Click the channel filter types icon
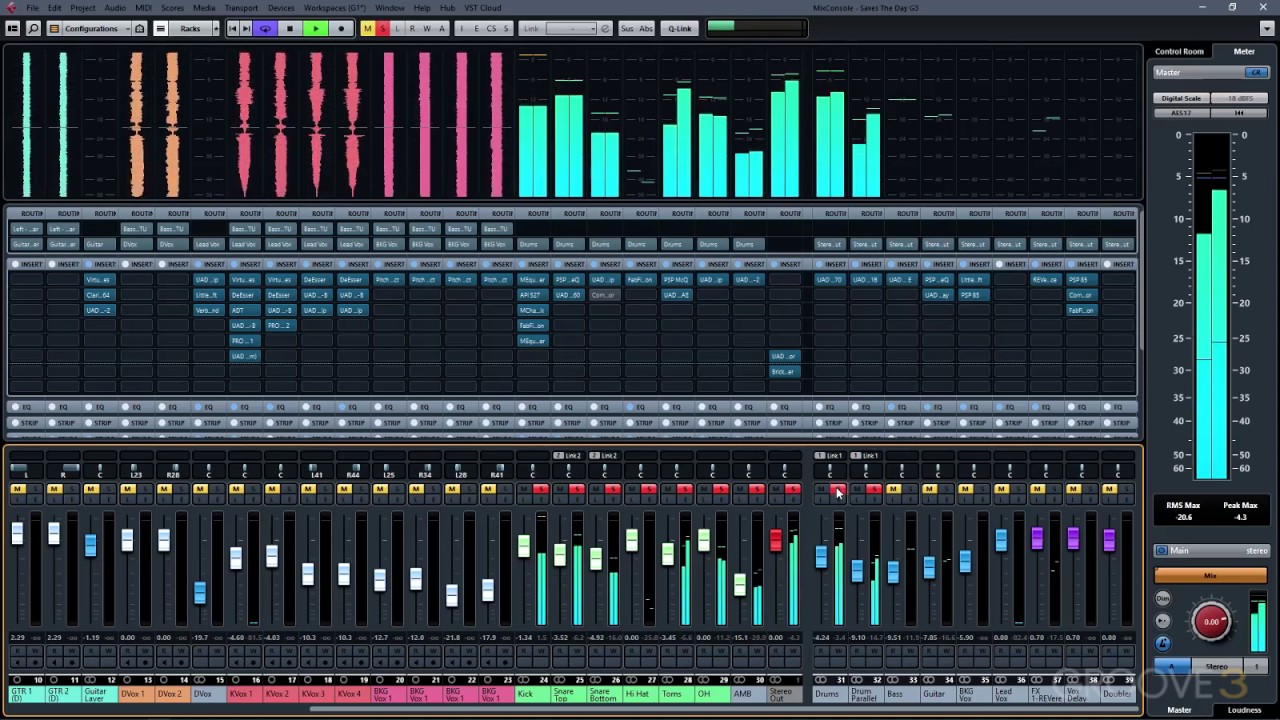This screenshot has height=720, width=1280. (x=54, y=28)
